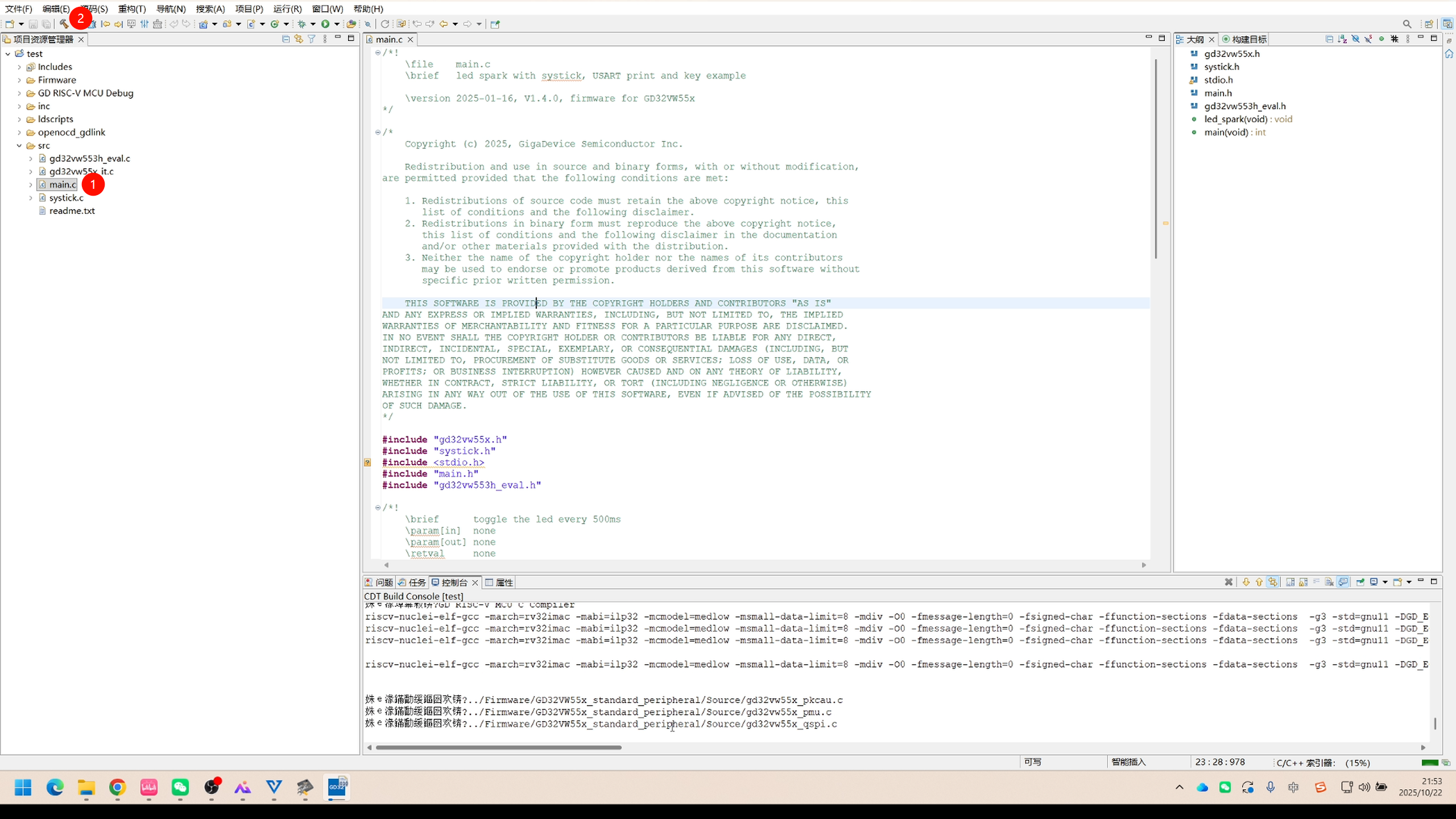This screenshot has width=1456, height=819.
Task: Click the console next-error down arrow
Action: [x=1246, y=582]
